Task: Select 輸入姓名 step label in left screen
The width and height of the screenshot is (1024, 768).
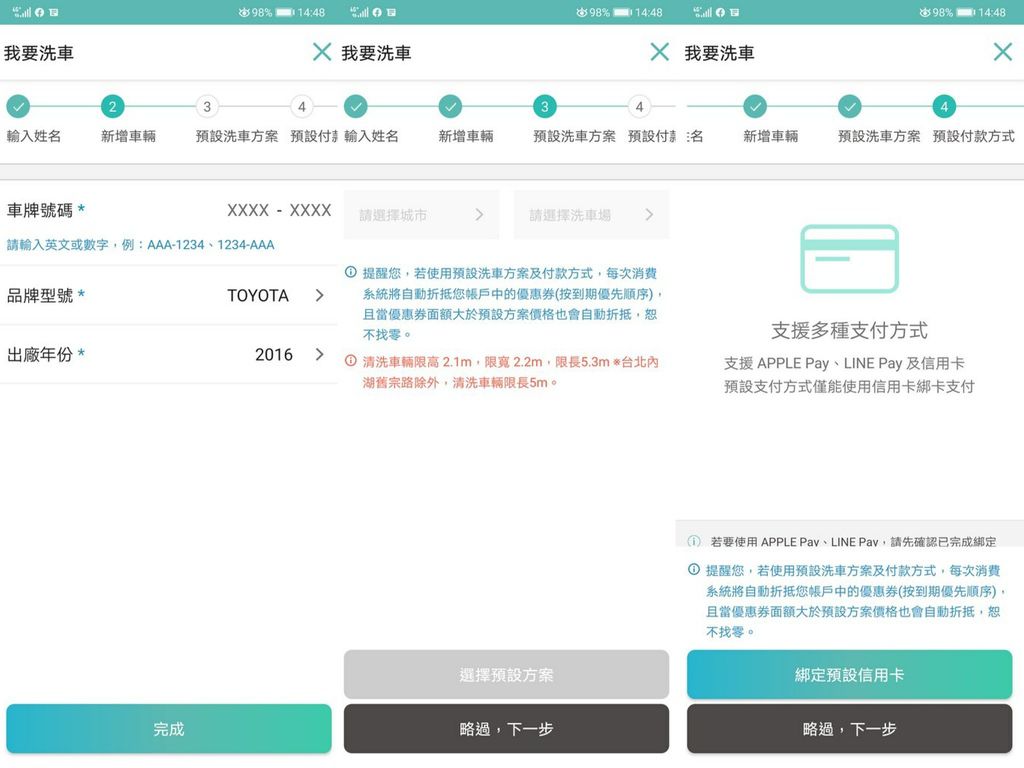Action: pos(34,136)
